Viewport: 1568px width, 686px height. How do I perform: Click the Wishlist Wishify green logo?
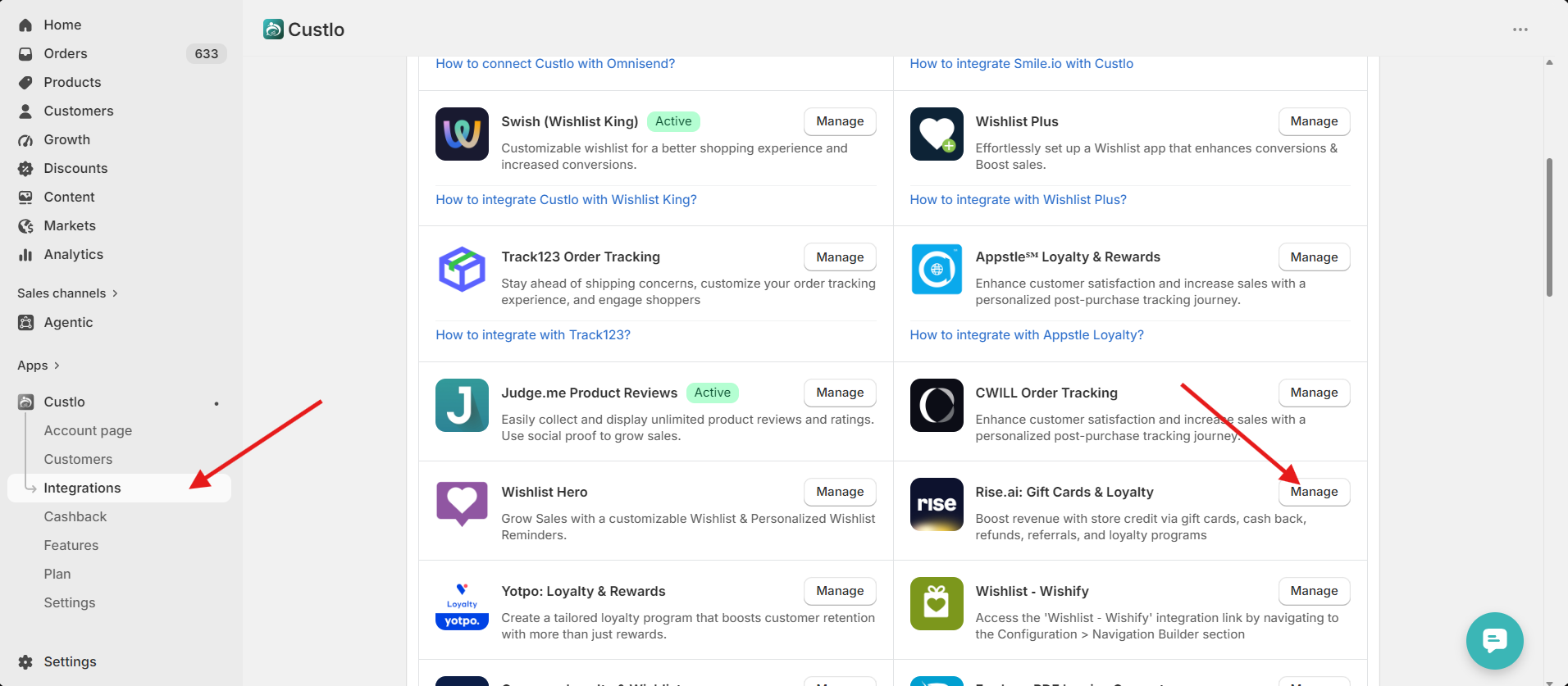tap(937, 603)
